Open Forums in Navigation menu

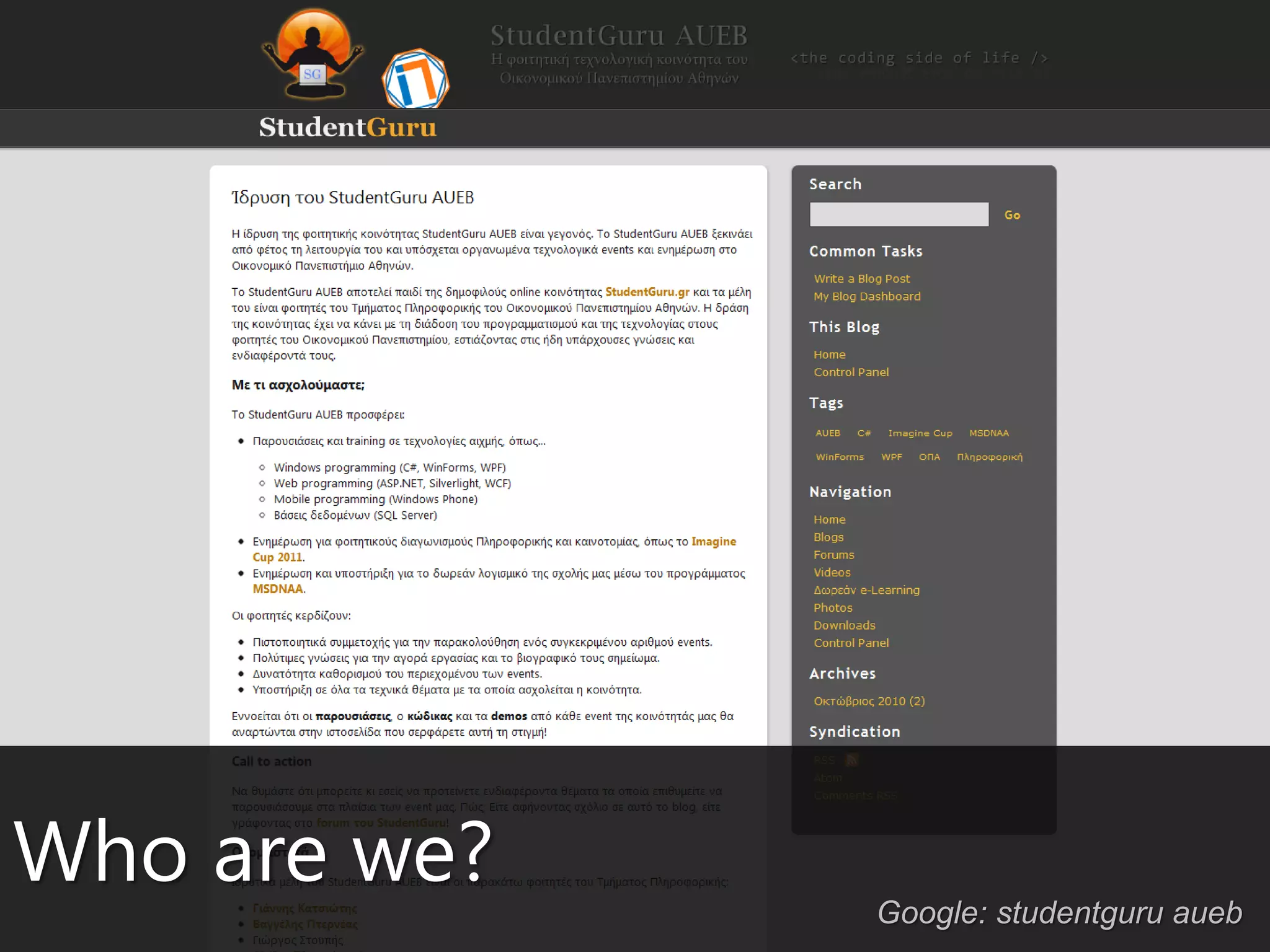point(833,555)
